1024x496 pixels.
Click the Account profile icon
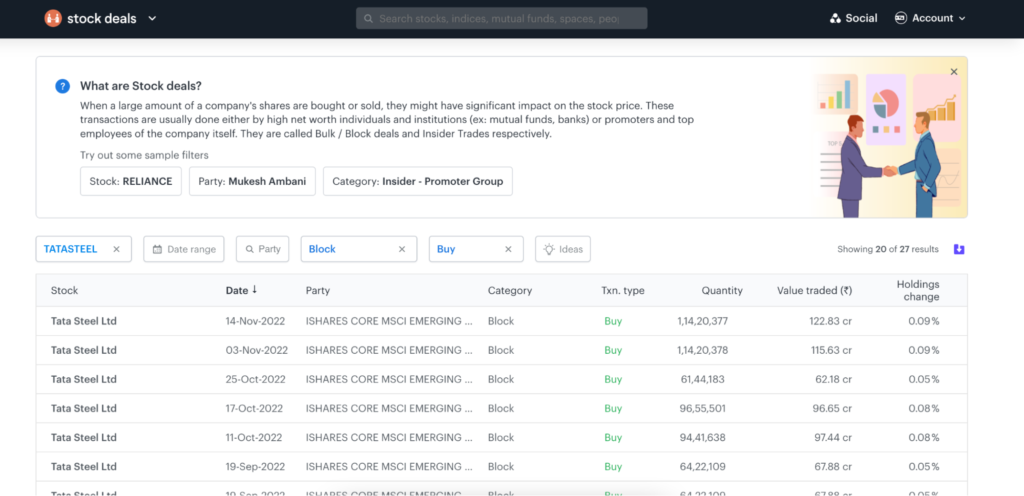[901, 18]
